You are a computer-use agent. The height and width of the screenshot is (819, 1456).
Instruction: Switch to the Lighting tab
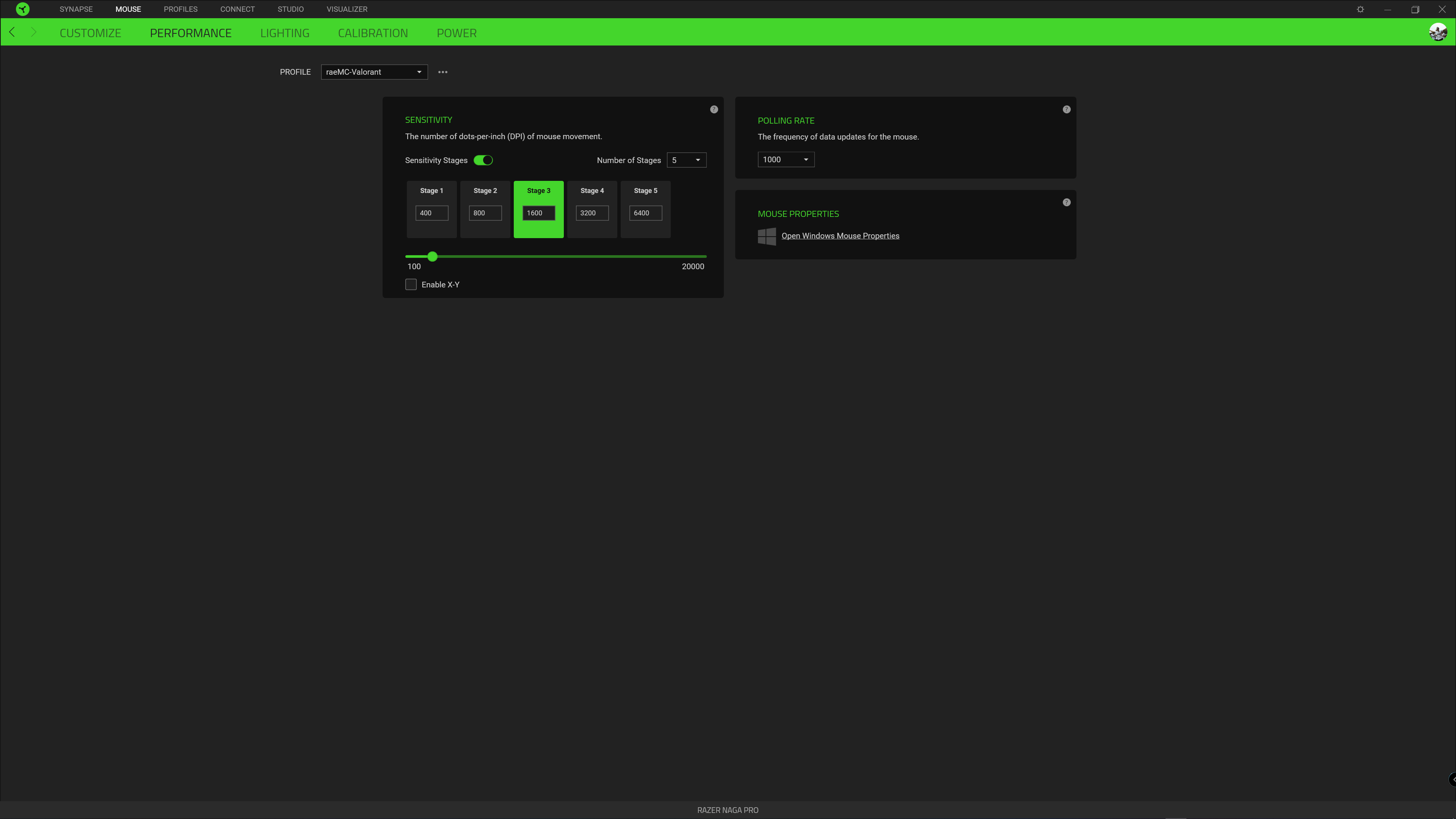(284, 33)
